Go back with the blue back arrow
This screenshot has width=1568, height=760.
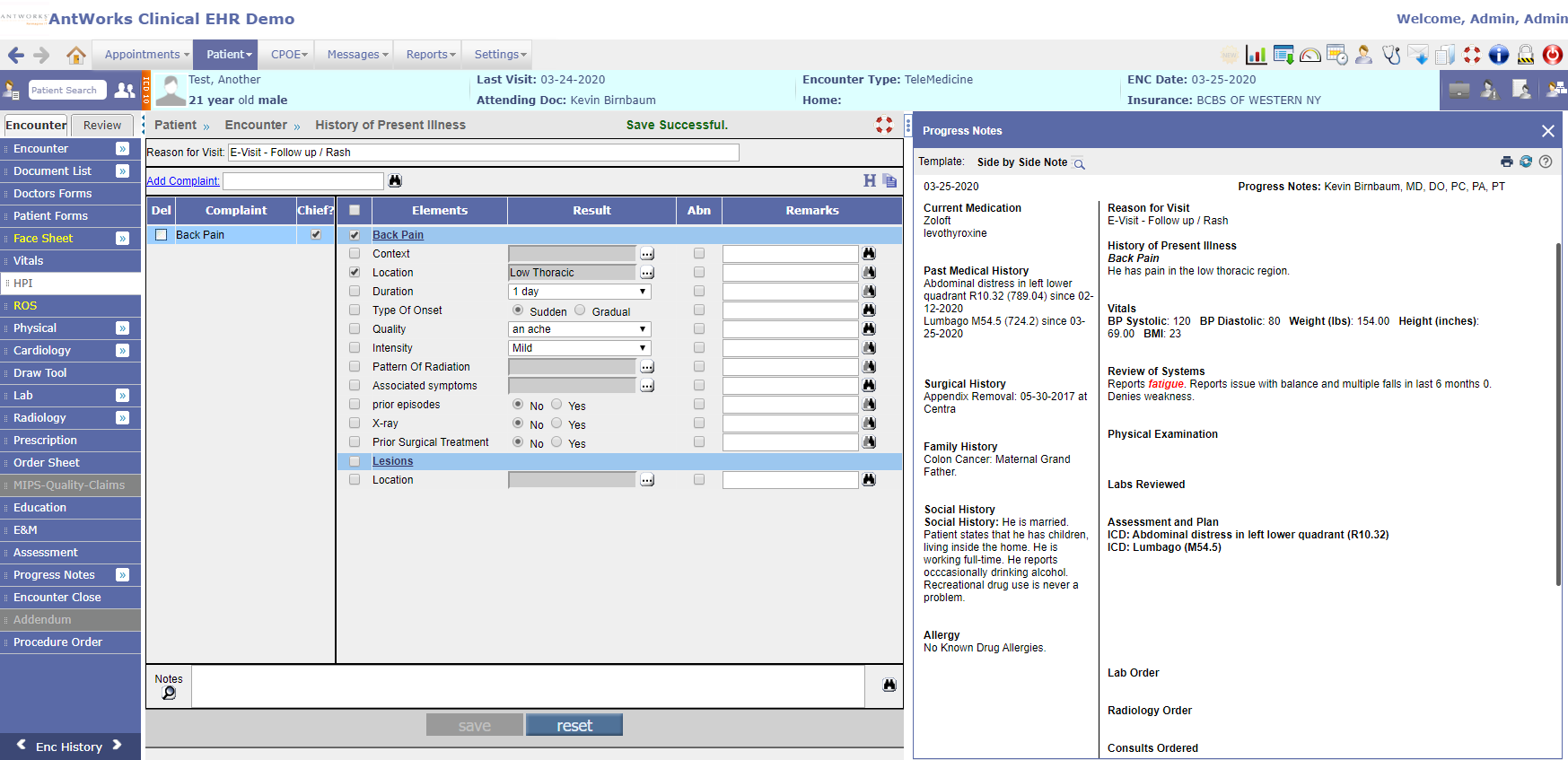(16, 55)
